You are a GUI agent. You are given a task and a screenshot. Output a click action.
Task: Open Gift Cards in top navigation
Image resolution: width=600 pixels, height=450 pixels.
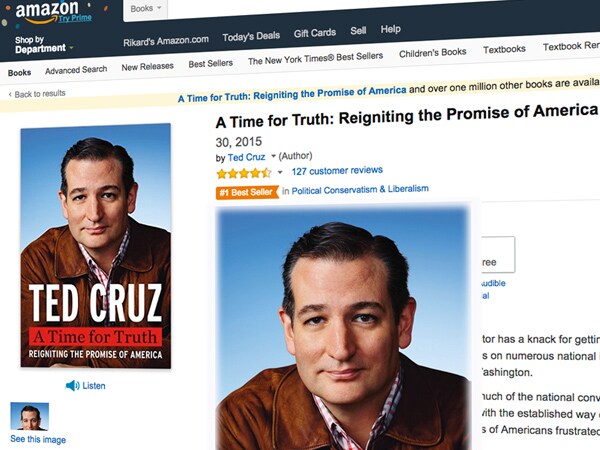(x=315, y=33)
